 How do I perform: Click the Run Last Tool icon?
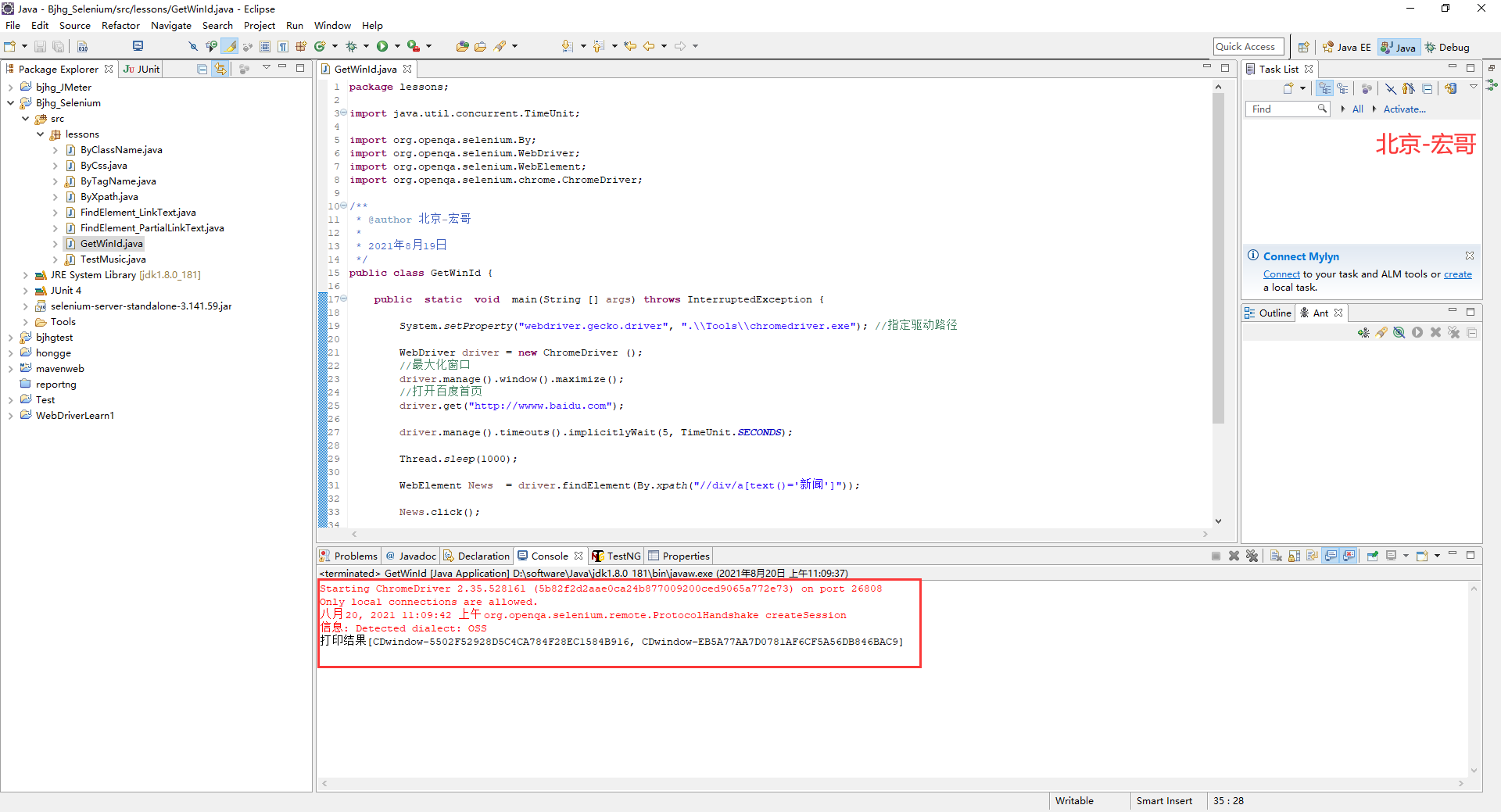point(414,47)
